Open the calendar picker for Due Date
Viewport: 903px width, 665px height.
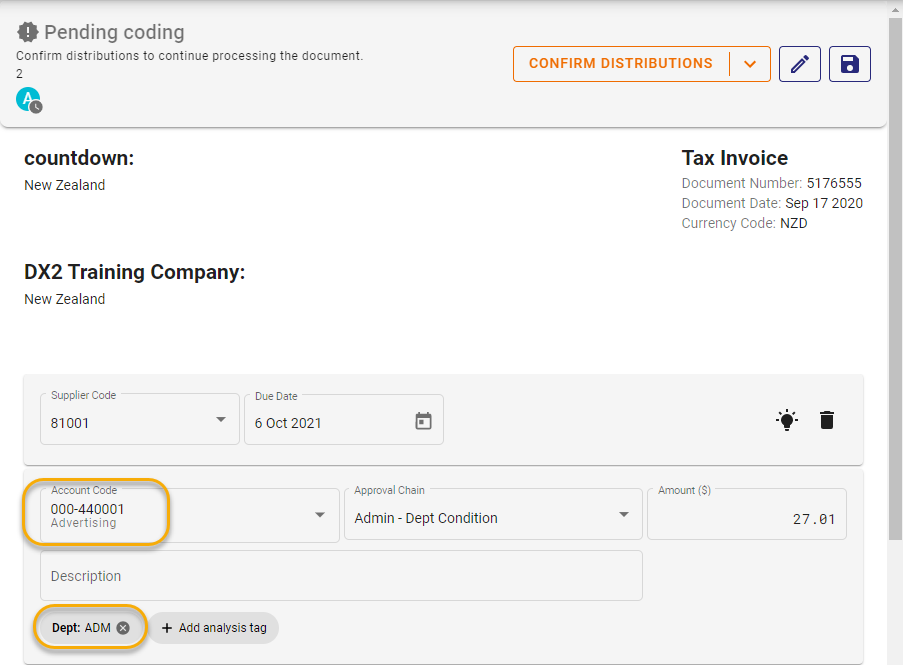click(424, 419)
